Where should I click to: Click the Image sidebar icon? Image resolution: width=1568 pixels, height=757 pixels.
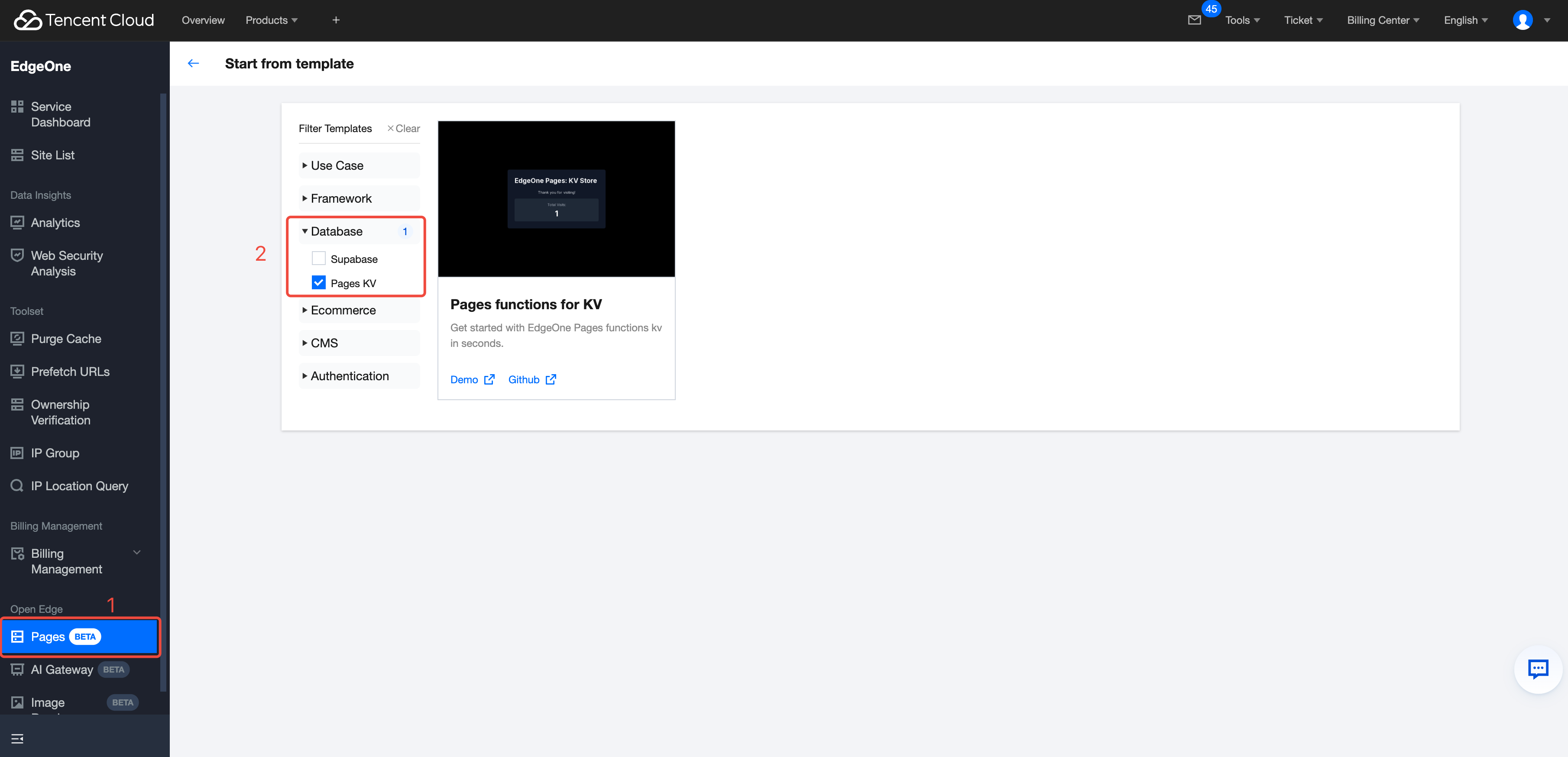point(17,702)
